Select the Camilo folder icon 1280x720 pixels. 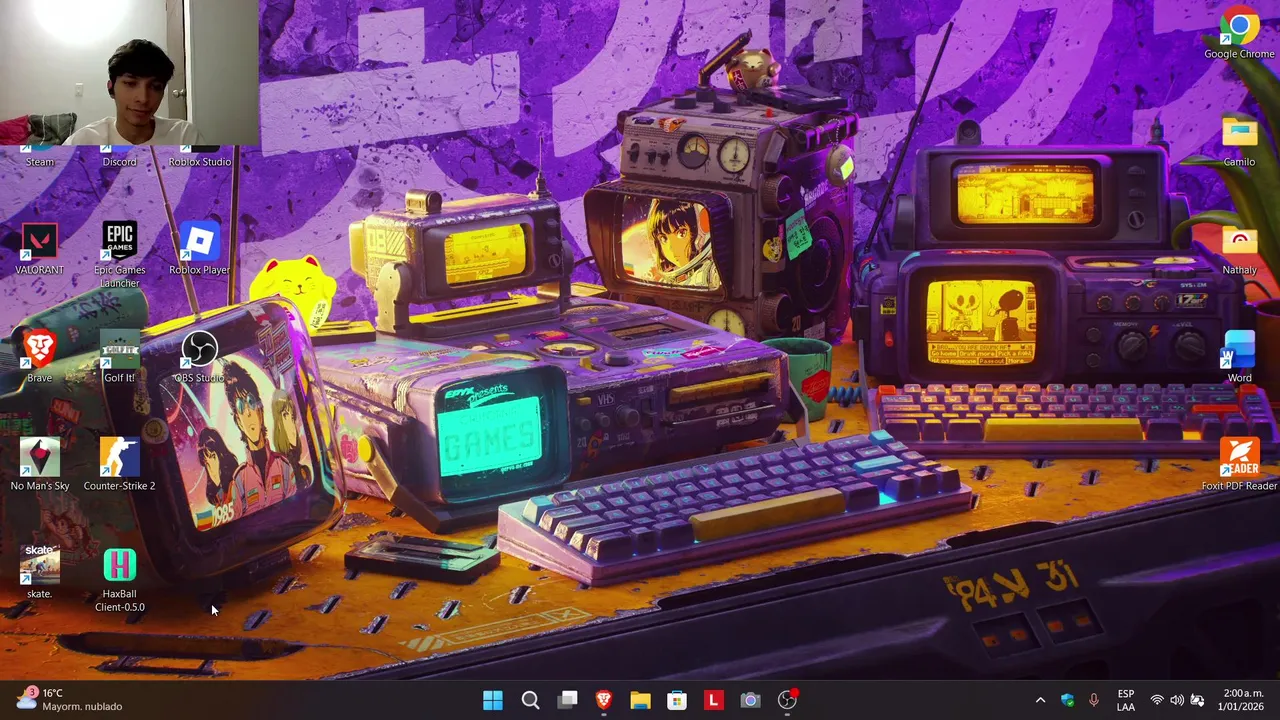tap(1239, 141)
